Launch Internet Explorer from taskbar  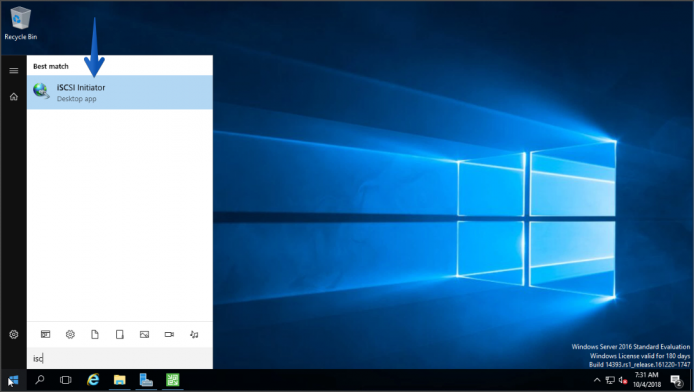click(x=93, y=380)
